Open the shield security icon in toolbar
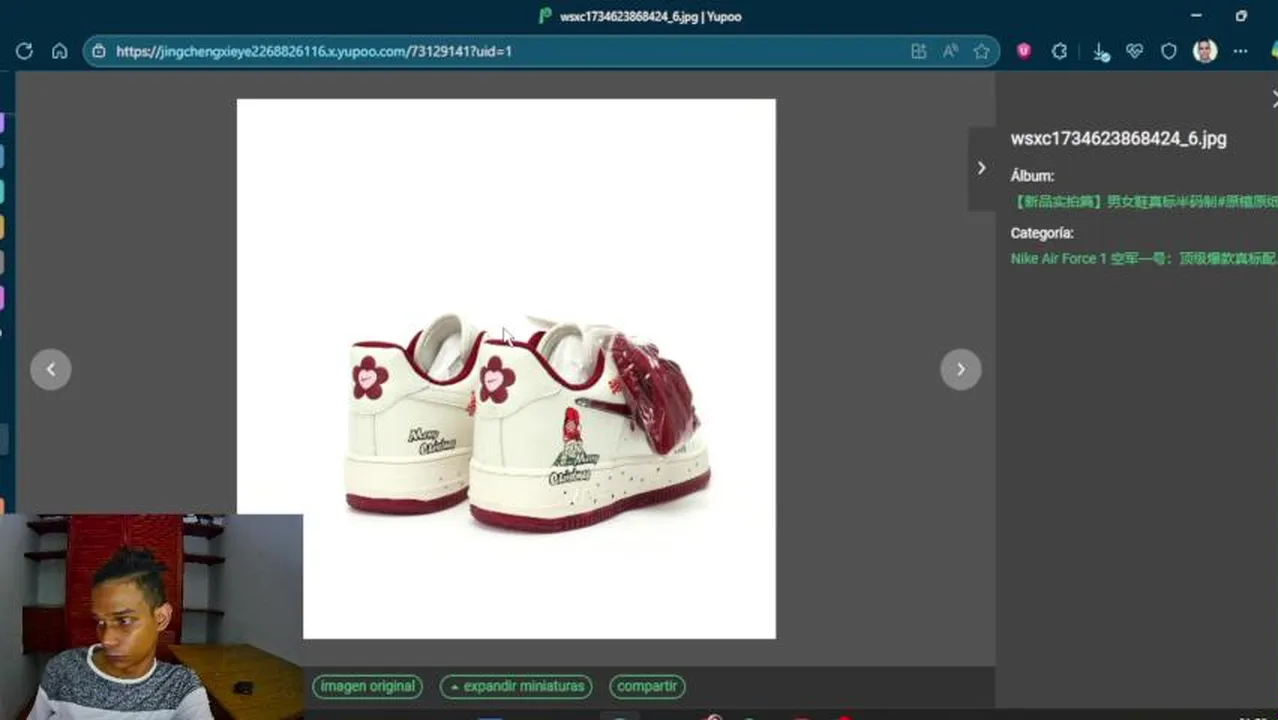 click(1169, 51)
